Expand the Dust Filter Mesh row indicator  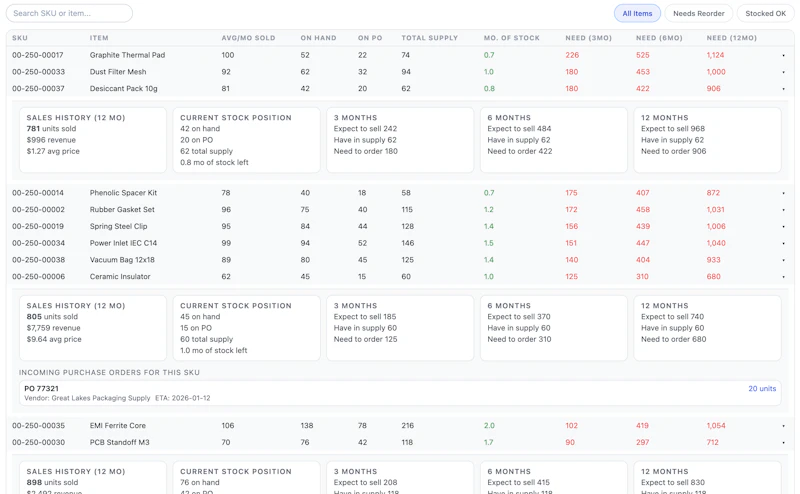[x=783, y=72]
